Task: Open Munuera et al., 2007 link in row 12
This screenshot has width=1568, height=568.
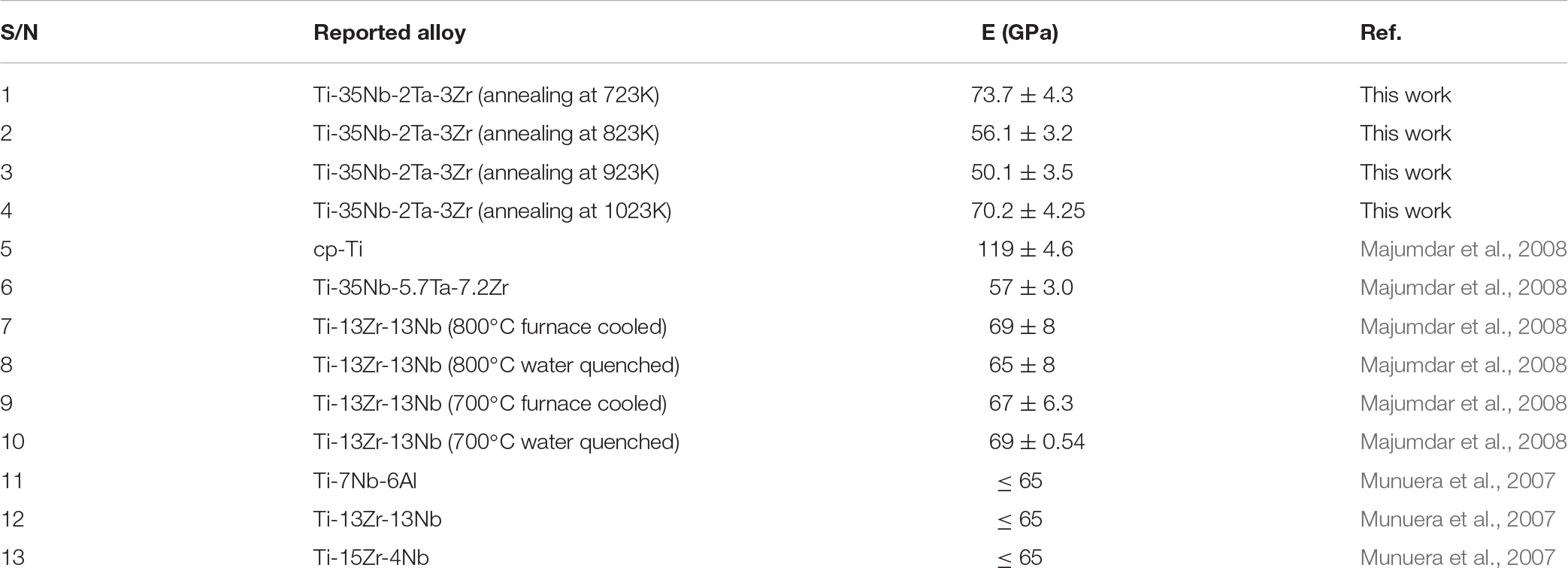Action: coord(1458,519)
